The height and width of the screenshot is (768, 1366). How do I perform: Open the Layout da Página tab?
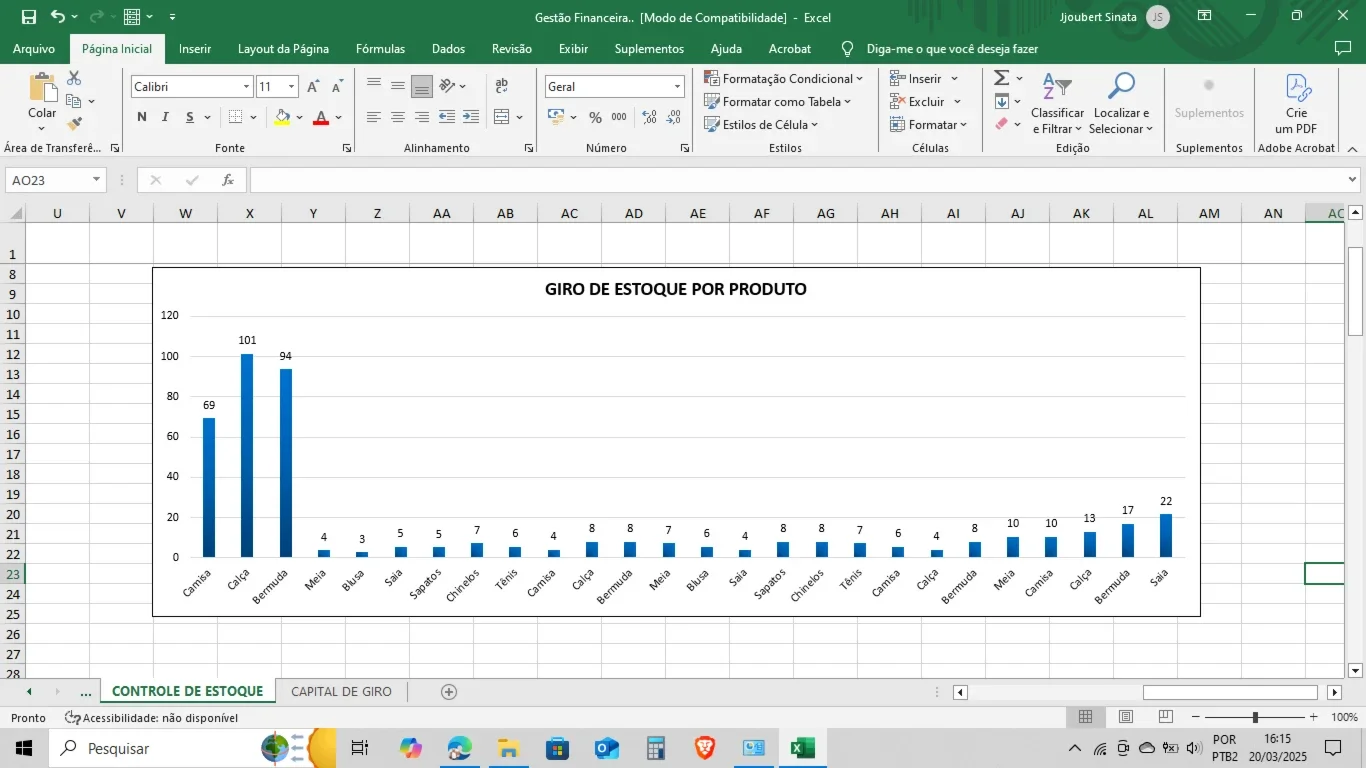283,48
